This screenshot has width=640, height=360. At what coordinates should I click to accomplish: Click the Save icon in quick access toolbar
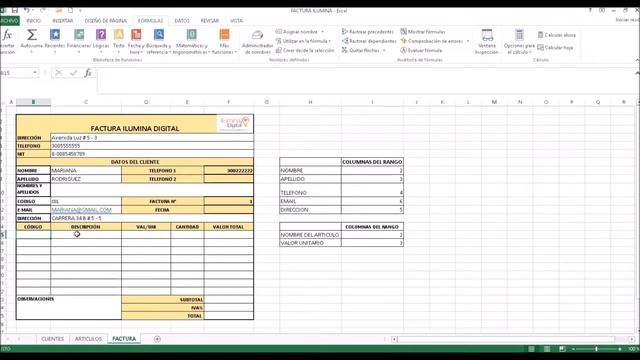tap(15, 10)
